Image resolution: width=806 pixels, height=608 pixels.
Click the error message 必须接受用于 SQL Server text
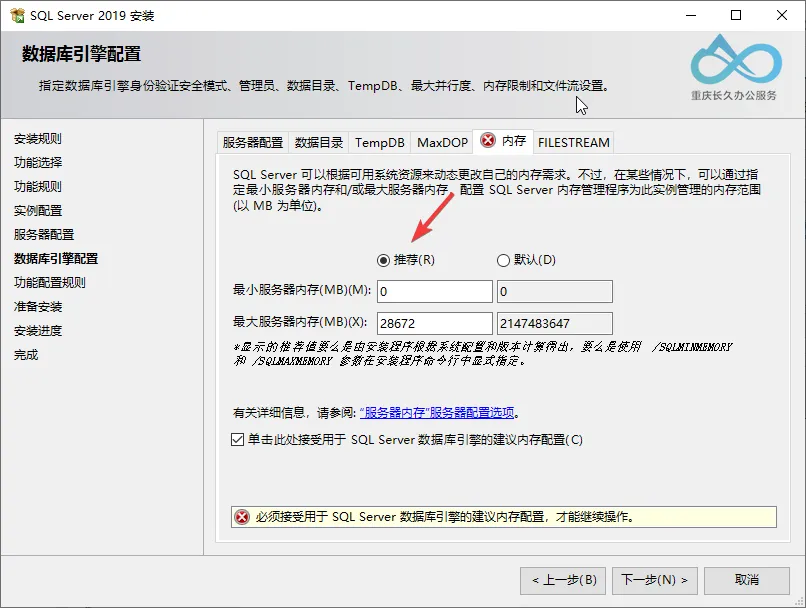click(x=445, y=517)
